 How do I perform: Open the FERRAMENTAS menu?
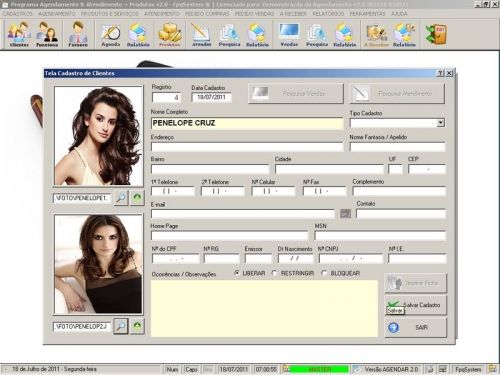tap(367, 14)
